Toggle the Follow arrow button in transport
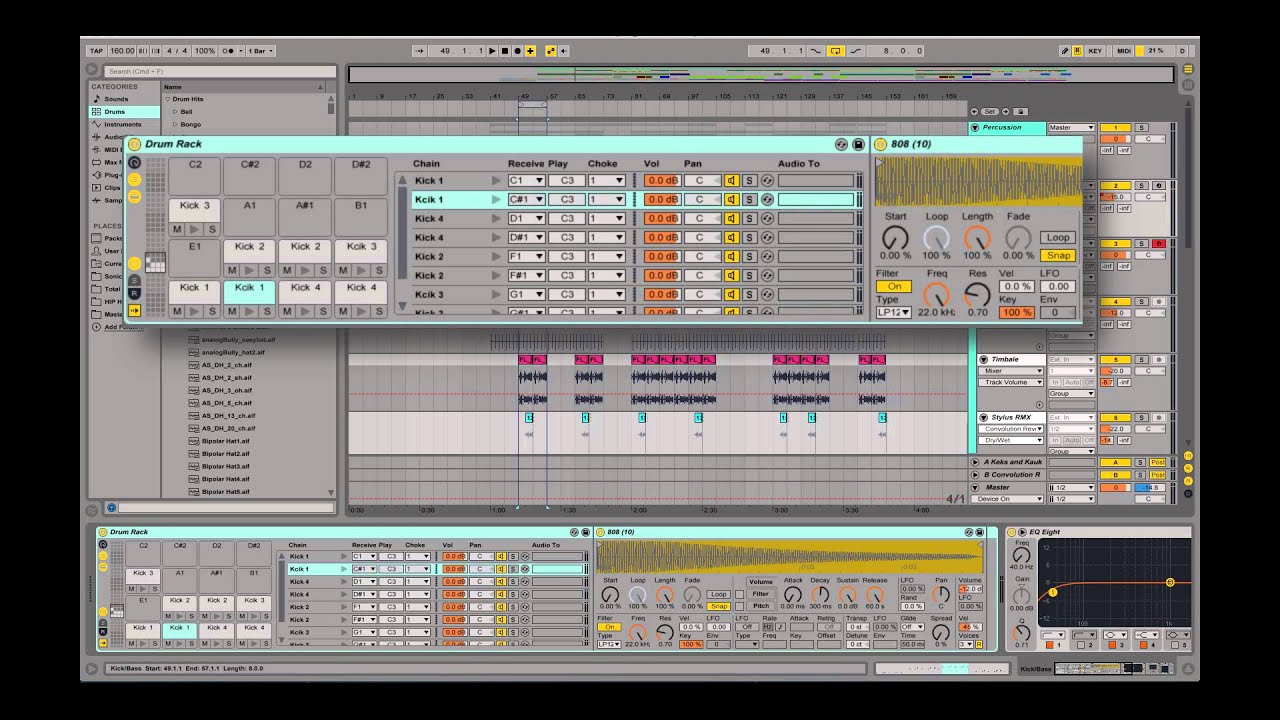Viewport: 1280px width, 720px height. (420, 50)
